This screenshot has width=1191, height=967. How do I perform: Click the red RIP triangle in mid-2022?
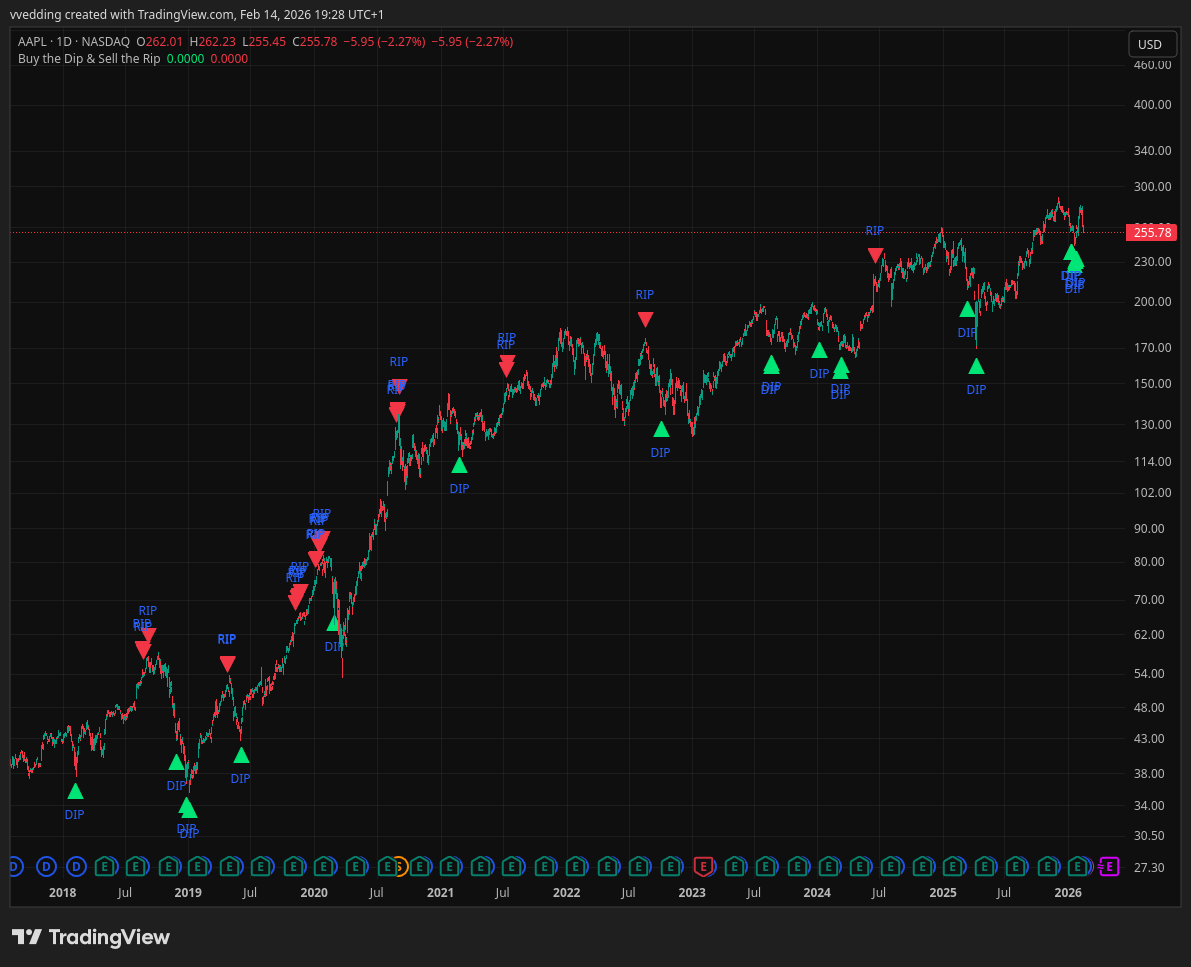coord(645,320)
